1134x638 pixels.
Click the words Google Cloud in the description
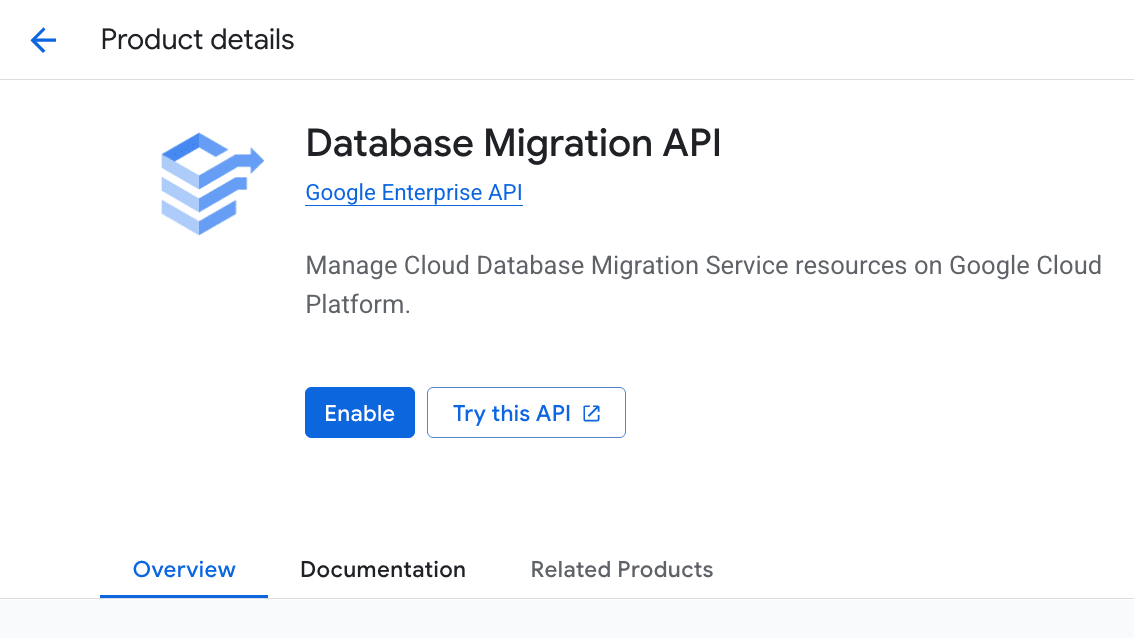(1025, 266)
